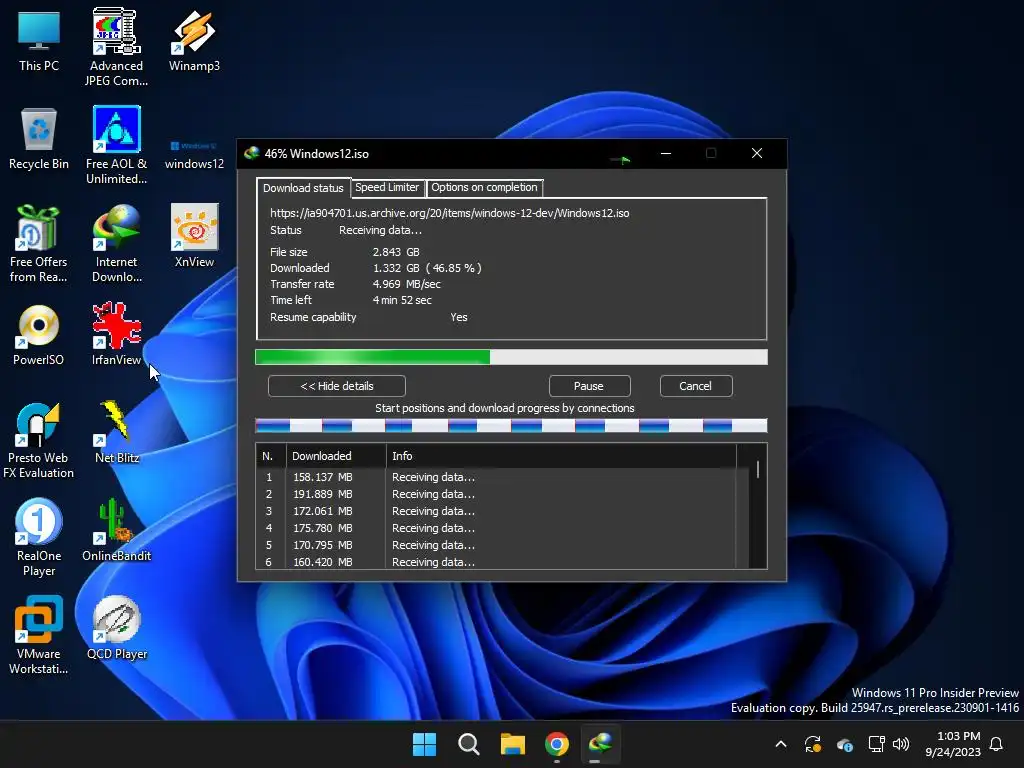Open Free Offers from Real shortcut

[x=39, y=243]
